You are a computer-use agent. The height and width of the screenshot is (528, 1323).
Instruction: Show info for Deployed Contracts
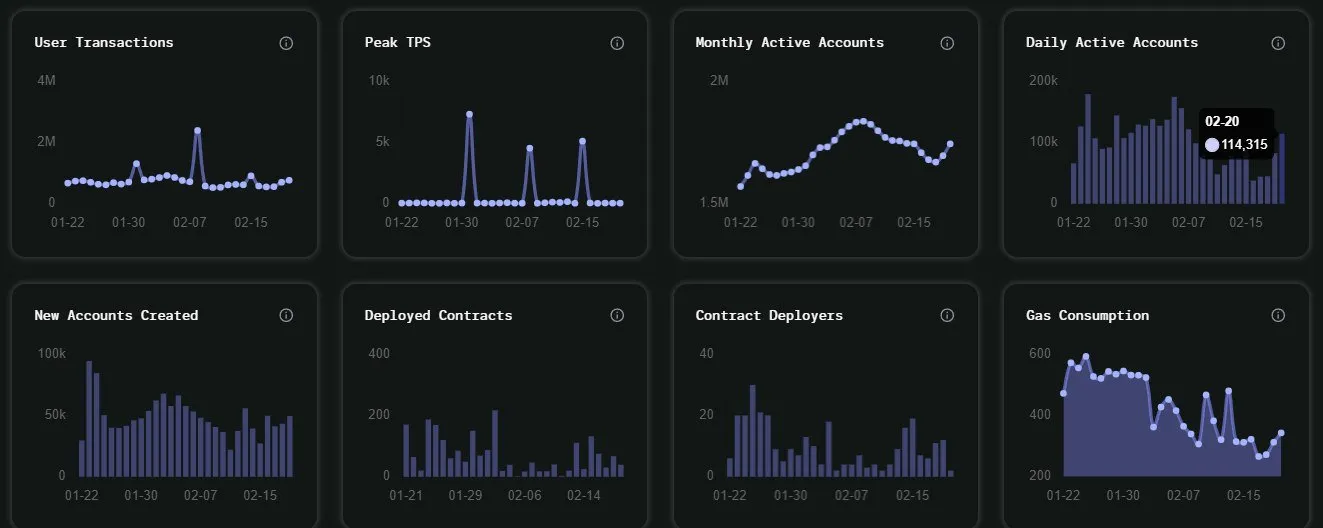coord(617,315)
